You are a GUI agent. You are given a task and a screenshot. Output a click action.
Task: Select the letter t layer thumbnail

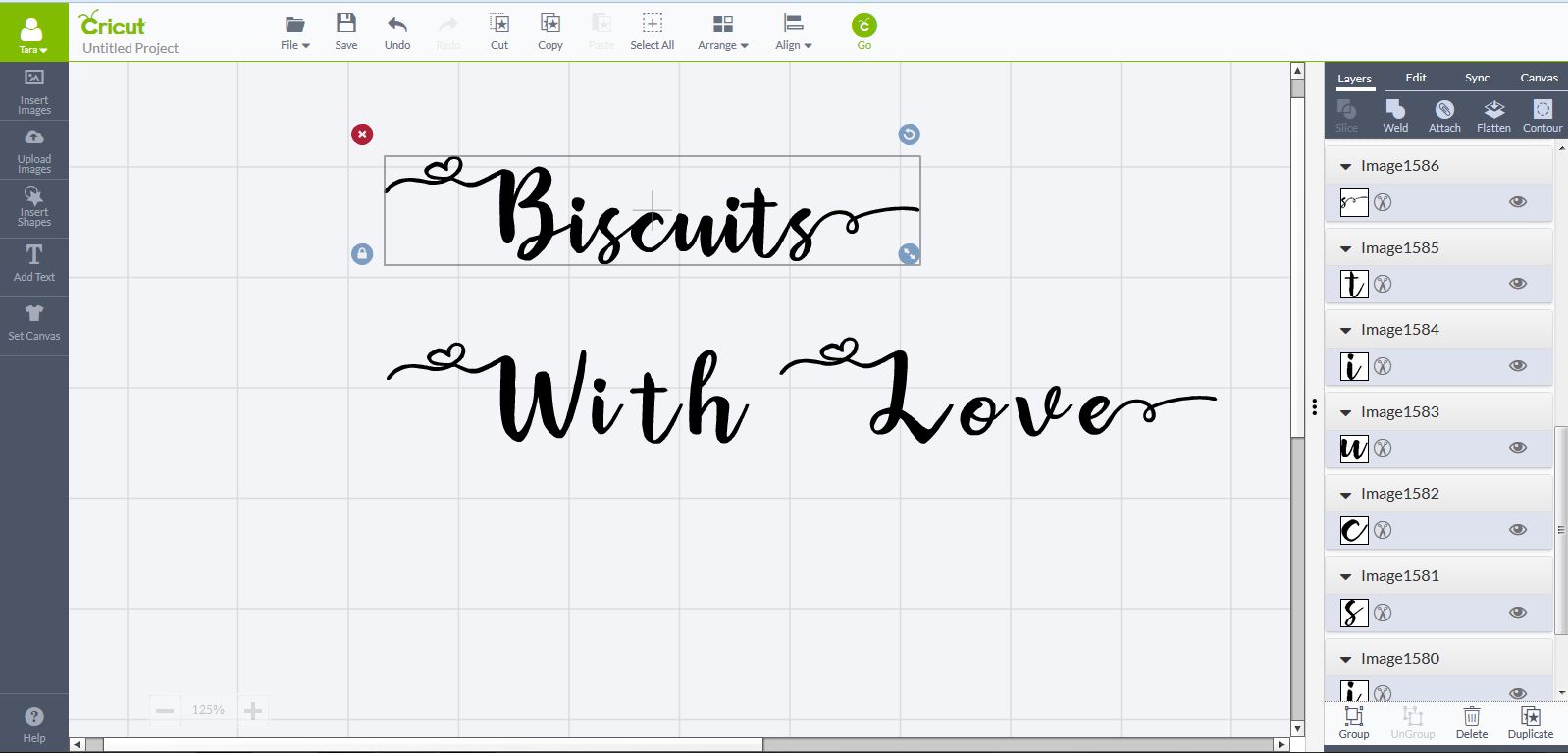(x=1354, y=284)
